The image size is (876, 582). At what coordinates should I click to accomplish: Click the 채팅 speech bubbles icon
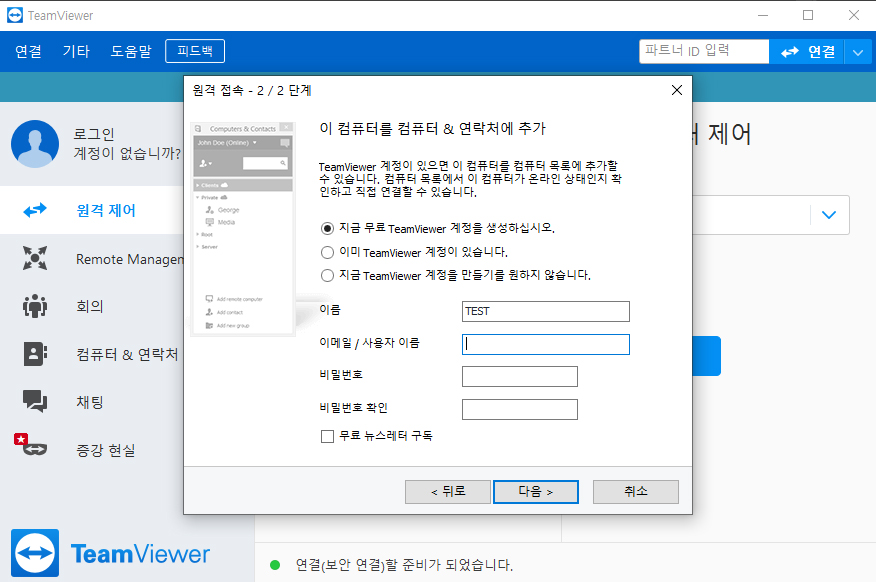tap(35, 402)
